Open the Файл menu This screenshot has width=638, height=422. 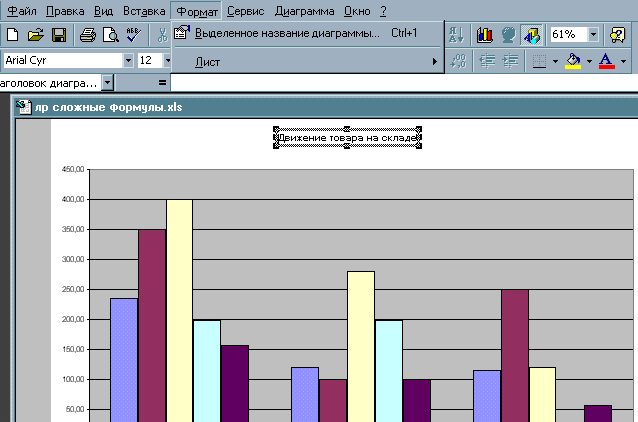22,11
